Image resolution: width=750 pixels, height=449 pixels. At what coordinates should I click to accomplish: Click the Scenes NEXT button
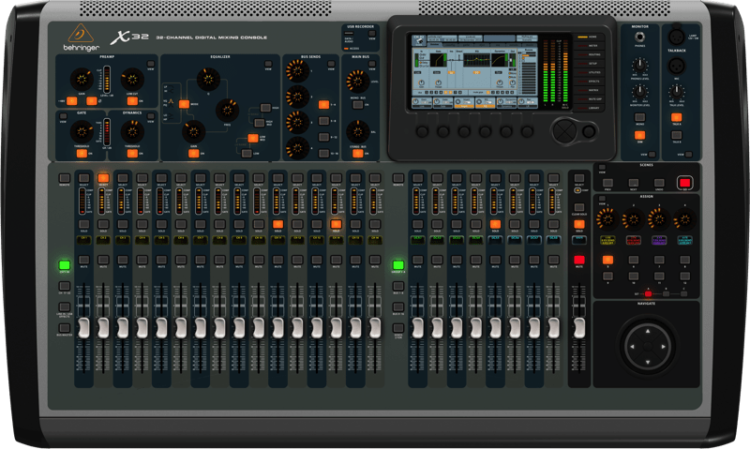coord(633,183)
